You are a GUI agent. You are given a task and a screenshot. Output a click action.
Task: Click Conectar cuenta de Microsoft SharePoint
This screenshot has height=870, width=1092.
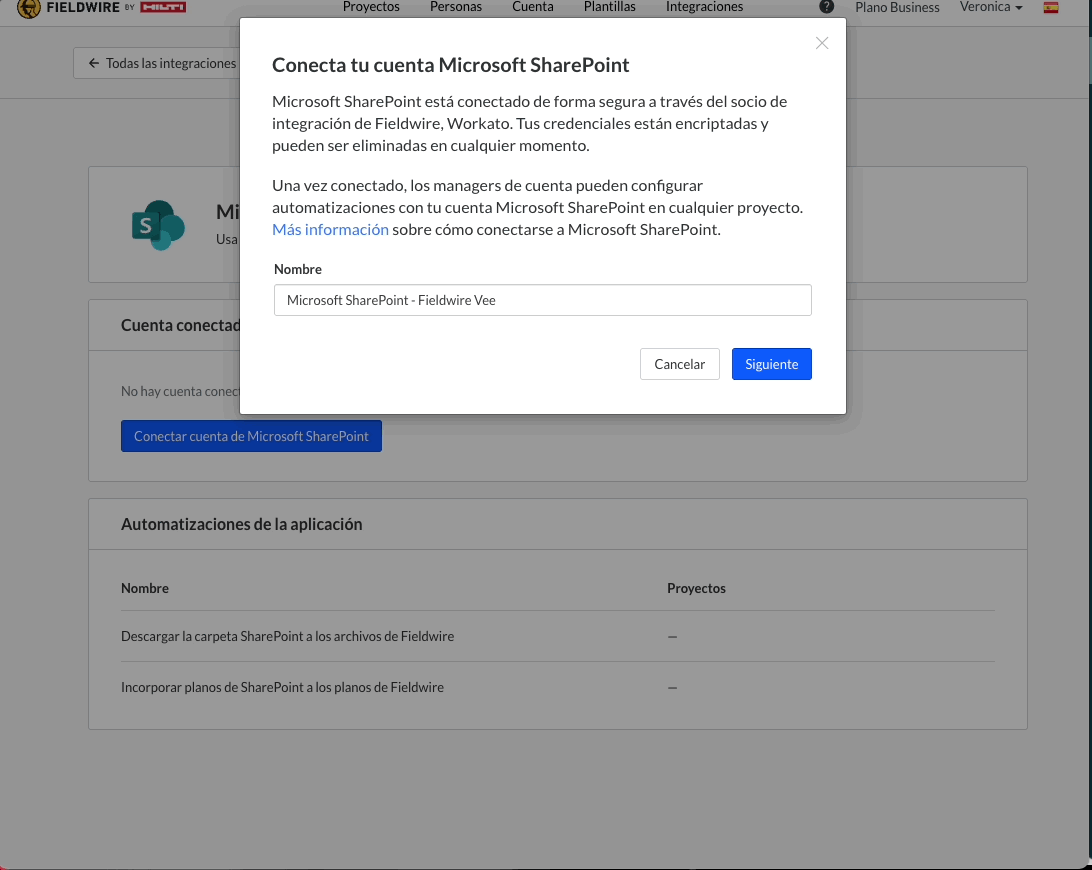[x=251, y=436]
